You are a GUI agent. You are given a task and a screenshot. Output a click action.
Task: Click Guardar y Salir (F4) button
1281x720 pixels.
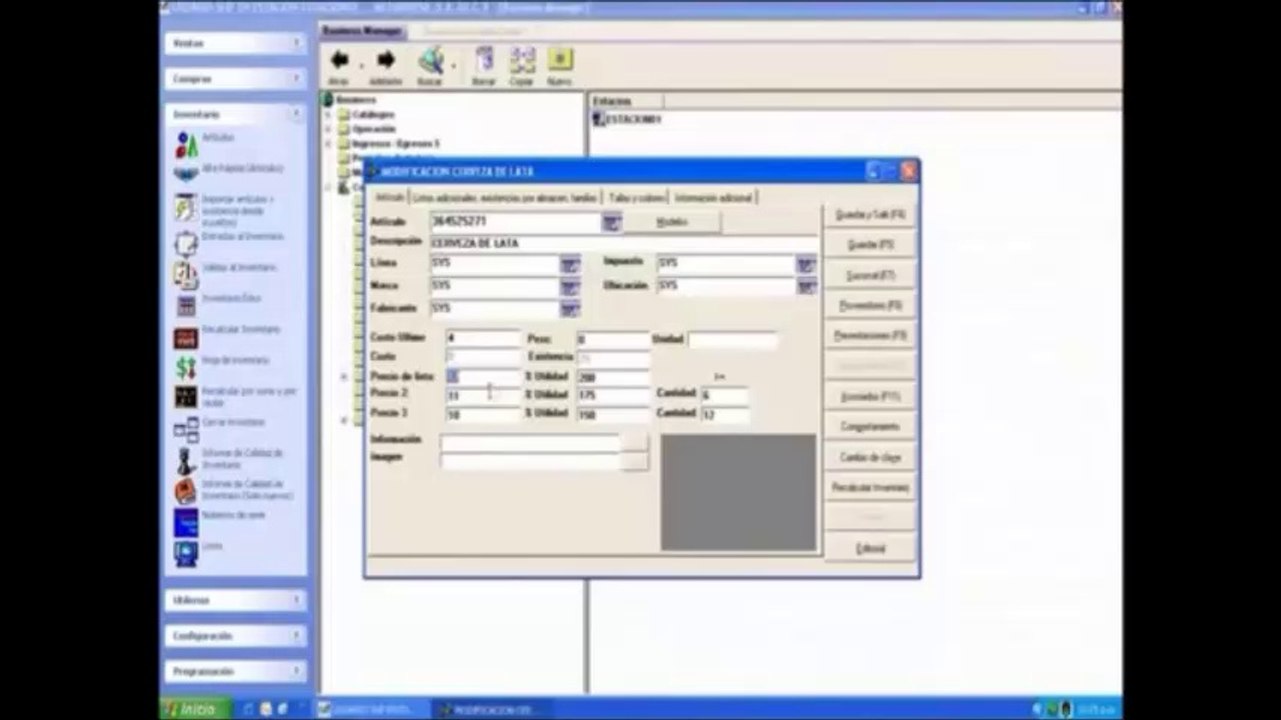pos(870,215)
